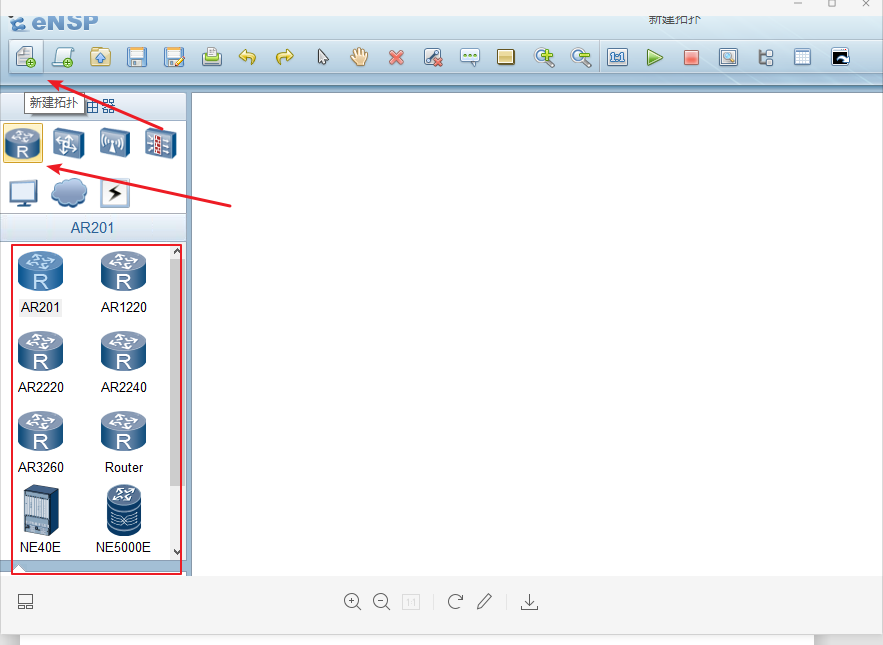Viewport: 883px width, 645px height.
Task: Select the WLAN wireless device category
Action: (115, 143)
